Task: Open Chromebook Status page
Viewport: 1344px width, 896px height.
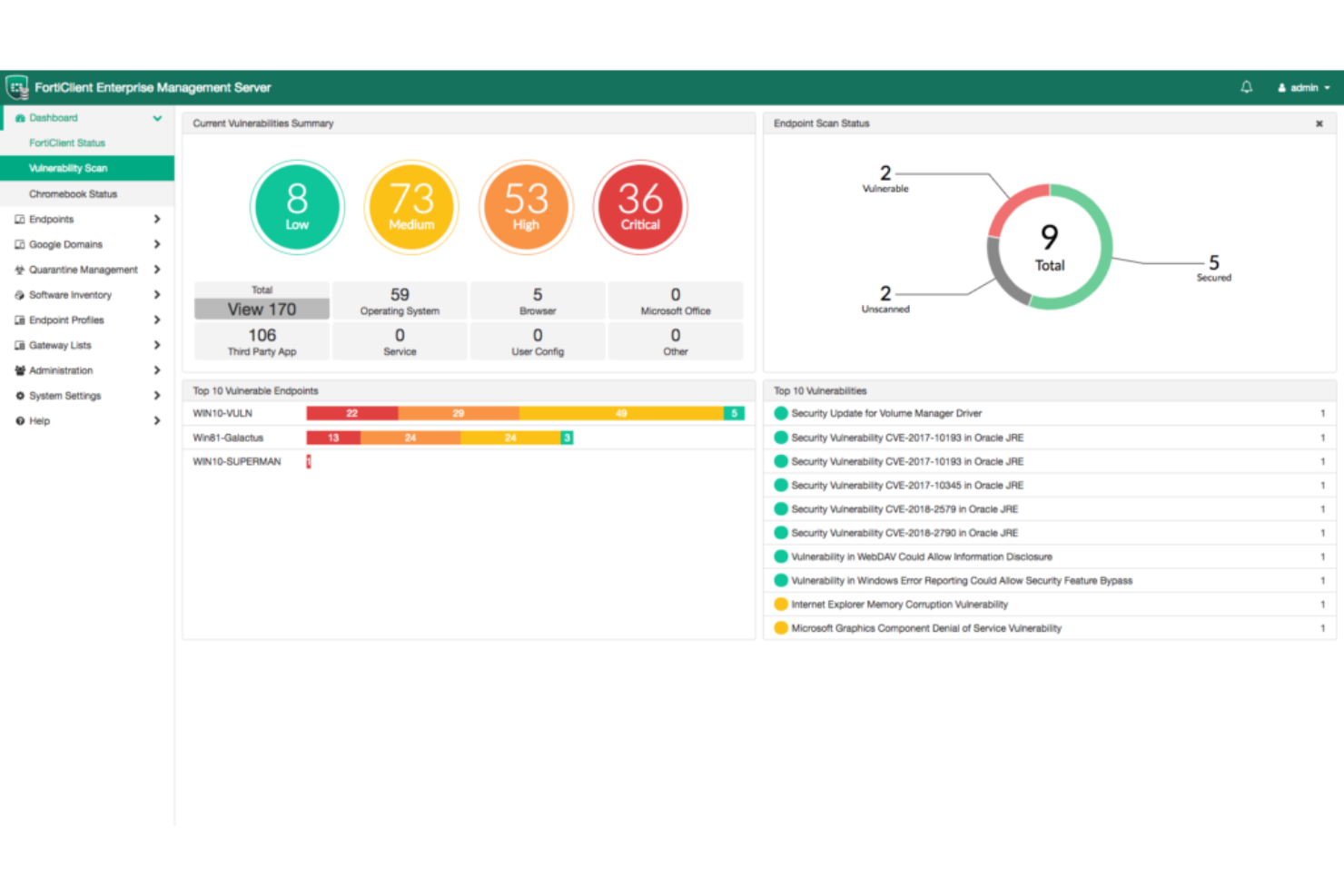Action: tap(73, 194)
